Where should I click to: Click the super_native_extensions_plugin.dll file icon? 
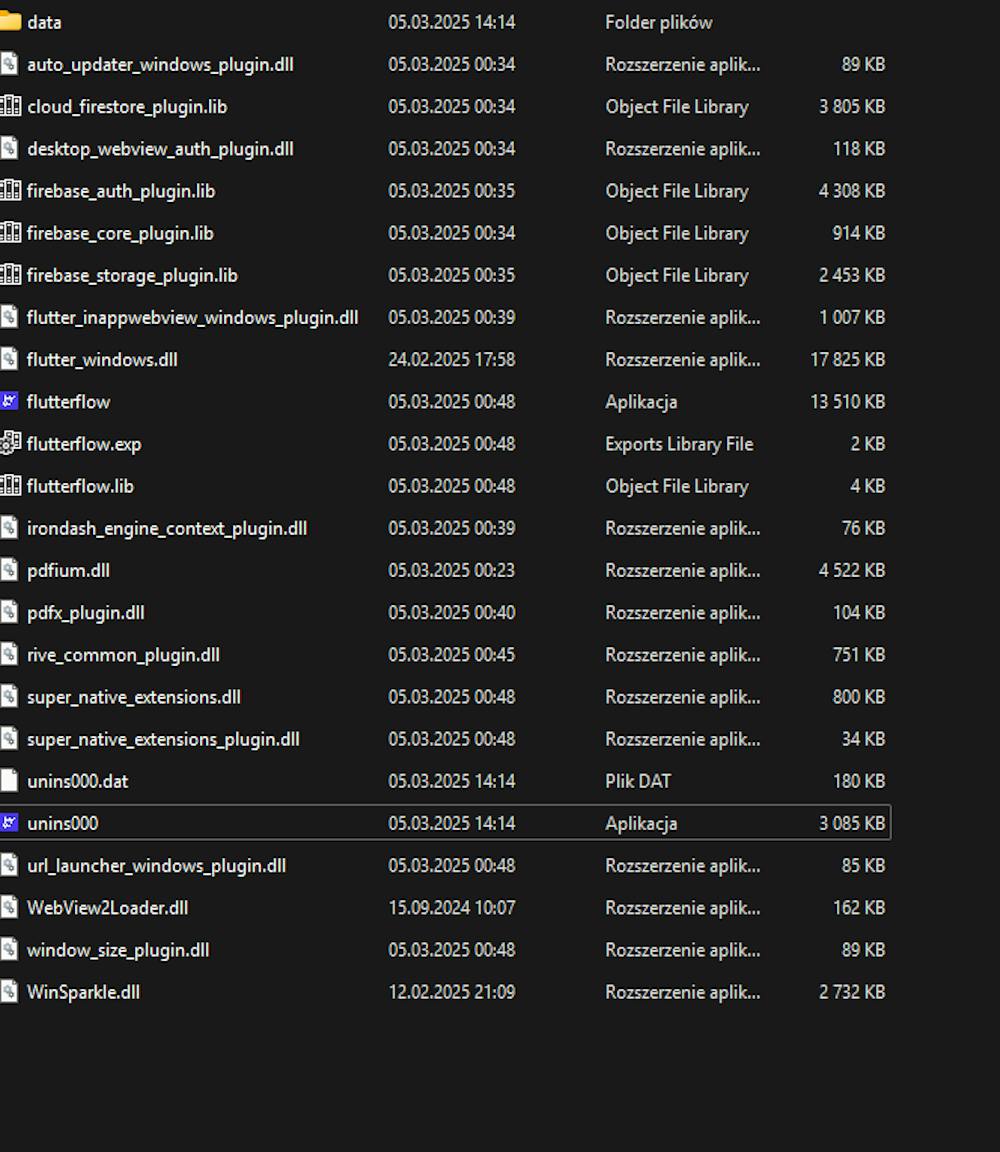[x=9, y=738]
